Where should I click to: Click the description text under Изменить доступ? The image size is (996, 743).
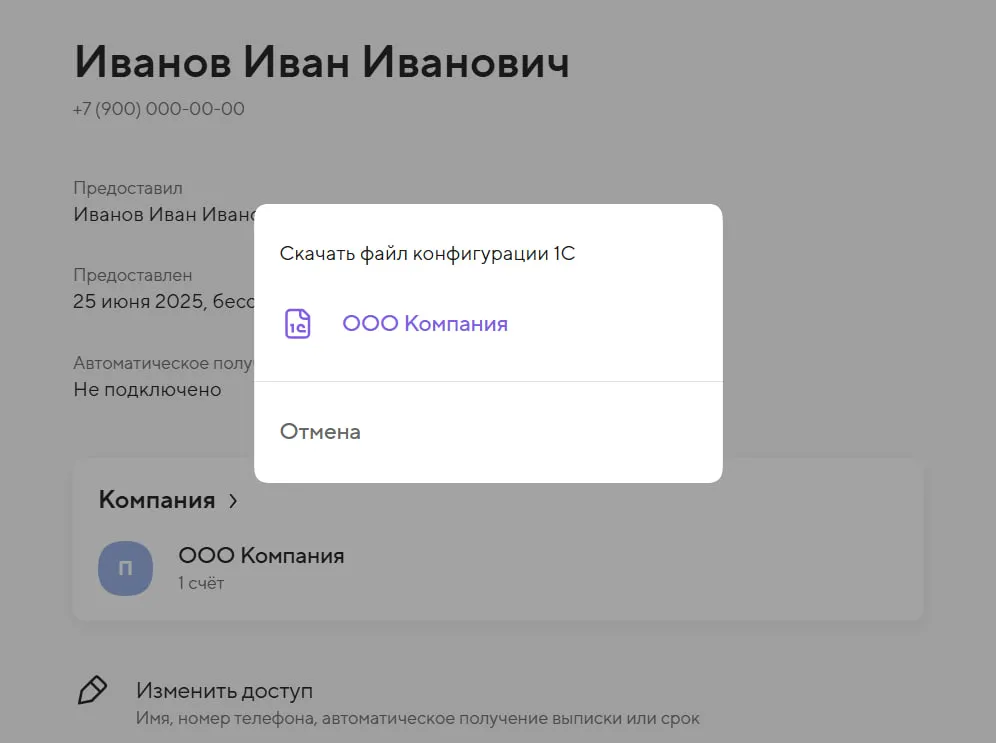coord(417,718)
